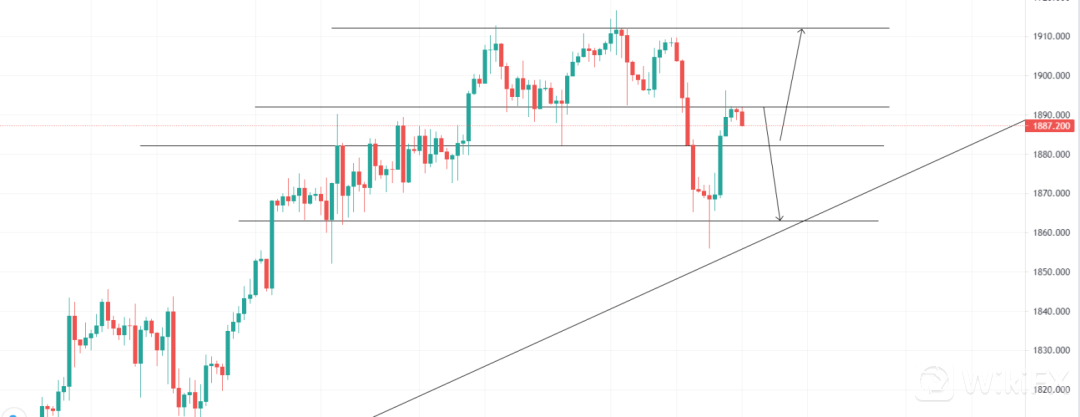Screen dimensions: 1080x417
Task: Click the 1870.000 price axis label
Action: click(1054, 193)
